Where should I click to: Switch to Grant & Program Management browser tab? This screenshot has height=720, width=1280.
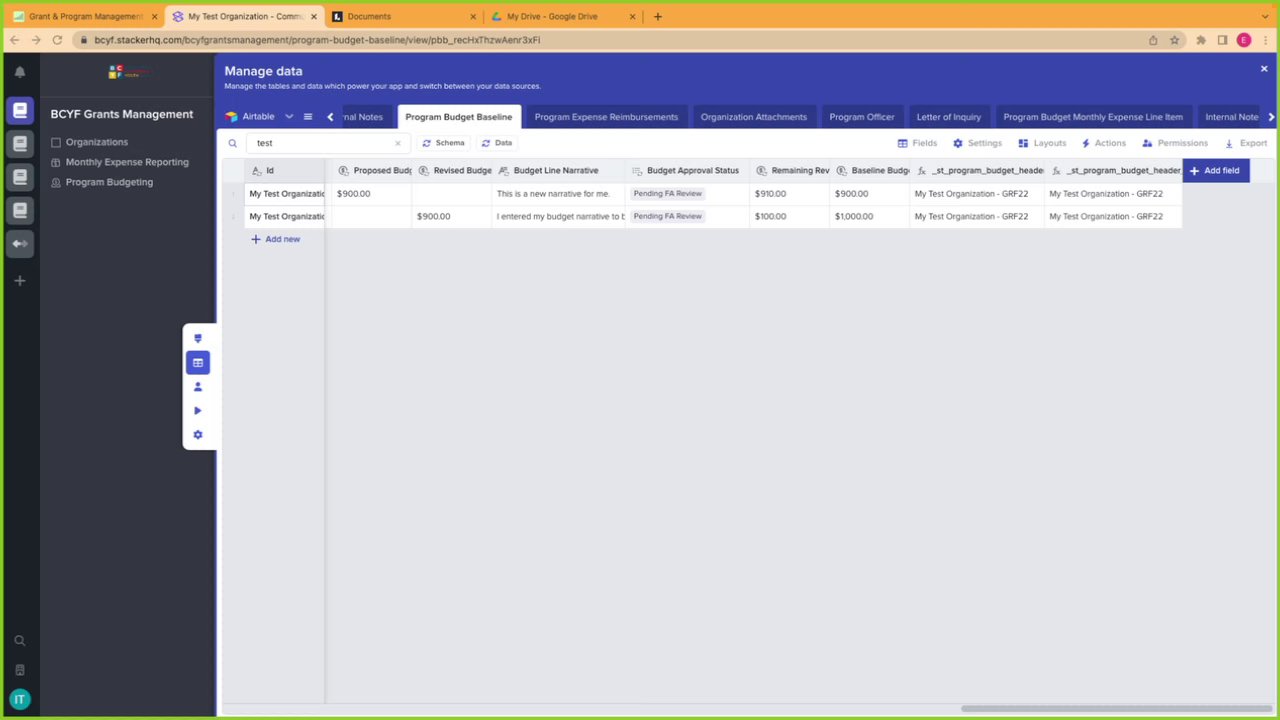(85, 16)
